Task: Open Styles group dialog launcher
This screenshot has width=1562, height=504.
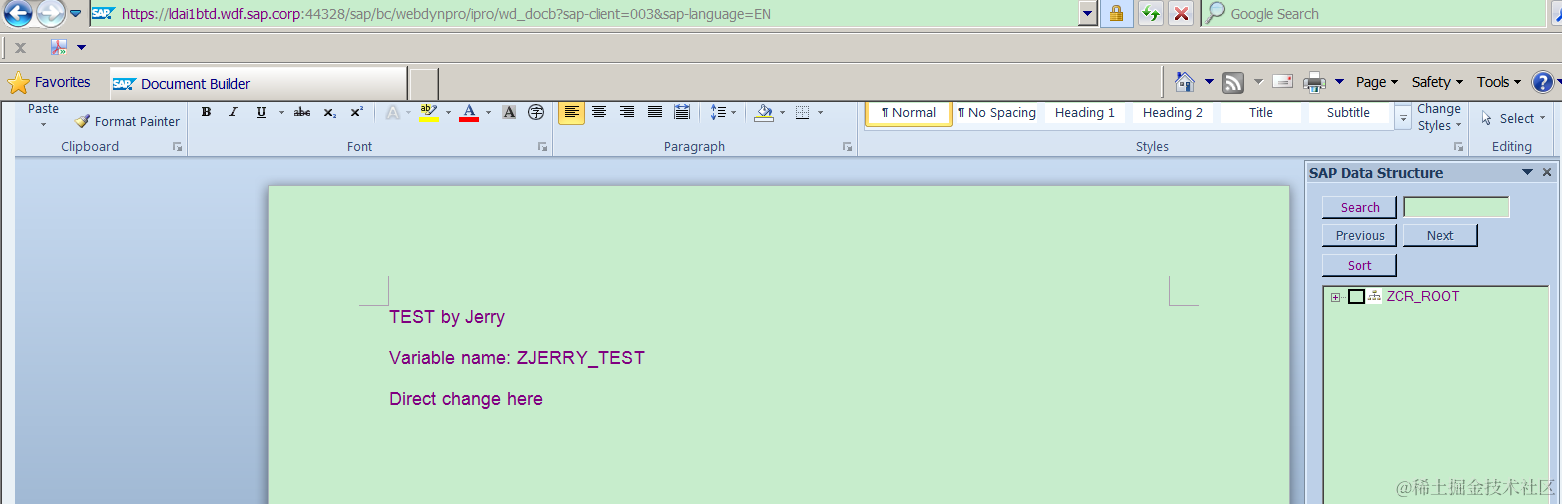Action: coord(1457,147)
